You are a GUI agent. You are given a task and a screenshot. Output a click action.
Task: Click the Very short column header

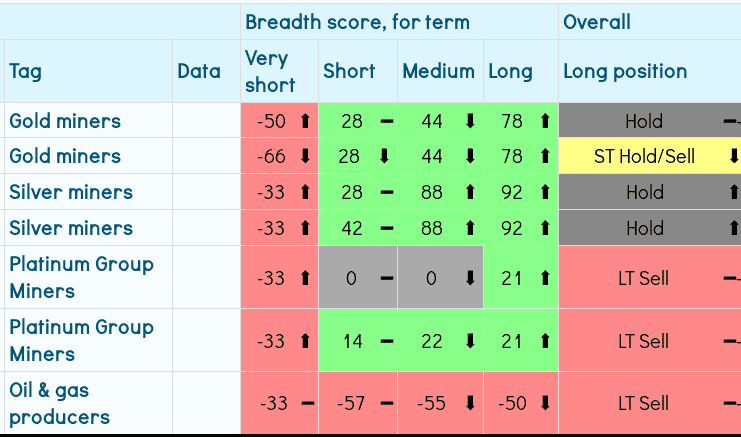click(267, 72)
